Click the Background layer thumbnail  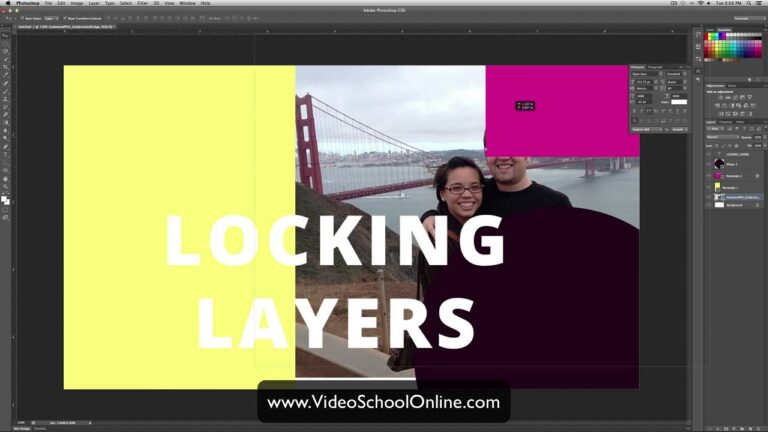click(x=719, y=205)
